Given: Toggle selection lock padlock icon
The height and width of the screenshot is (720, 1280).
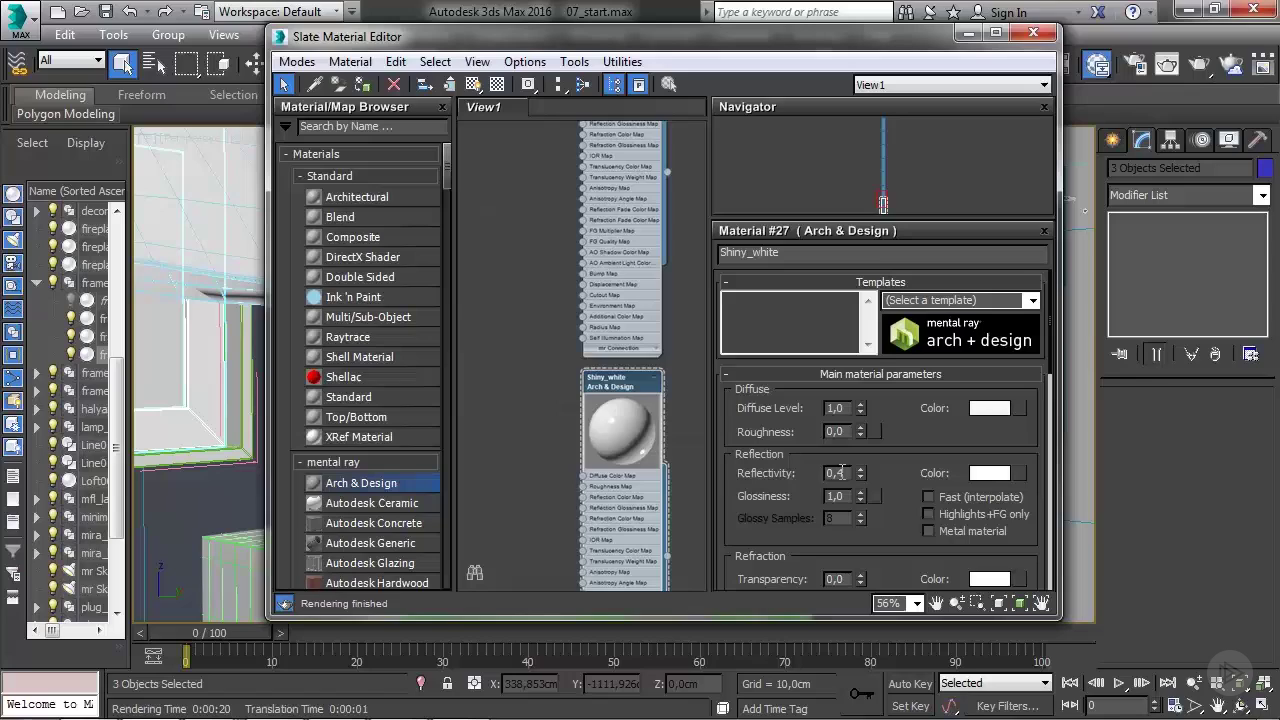Looking at the screenshot, I should [x=447, y=684].
